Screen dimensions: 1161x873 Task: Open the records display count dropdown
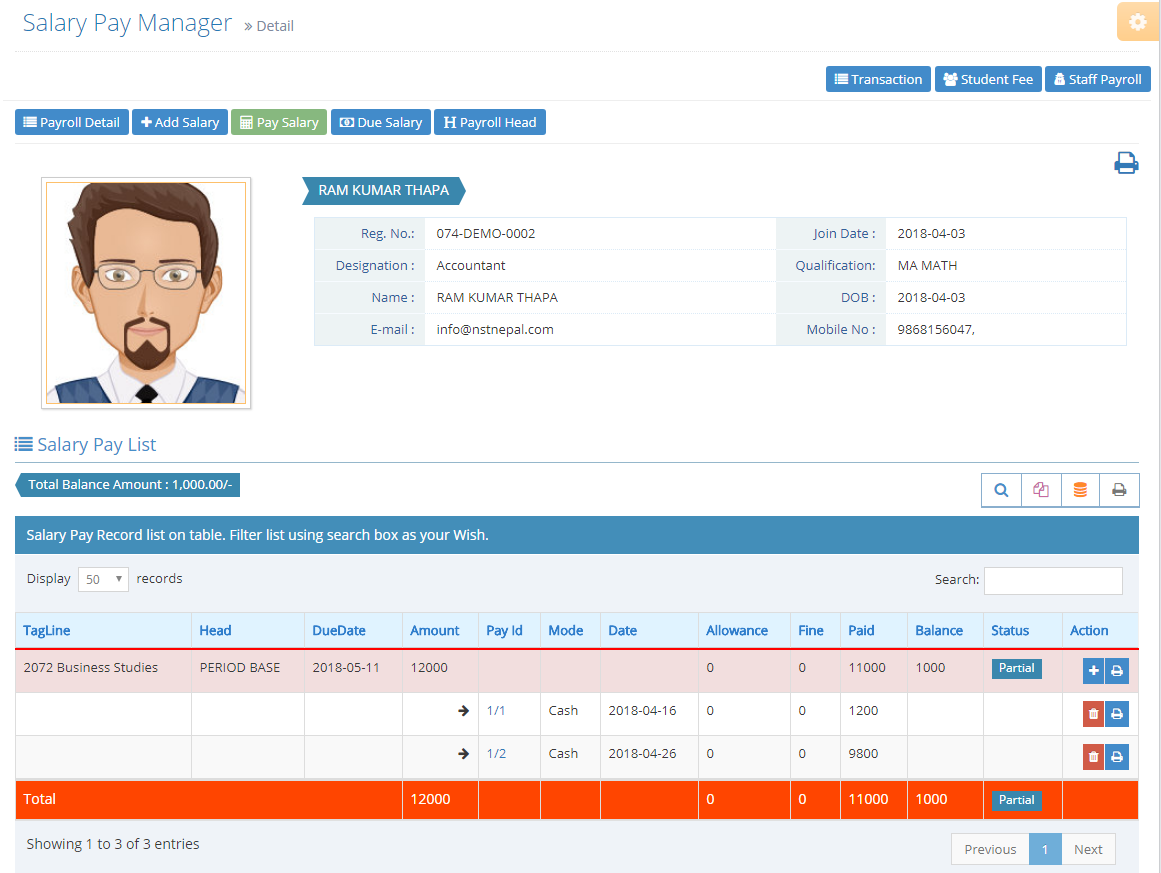coord(103,579)
